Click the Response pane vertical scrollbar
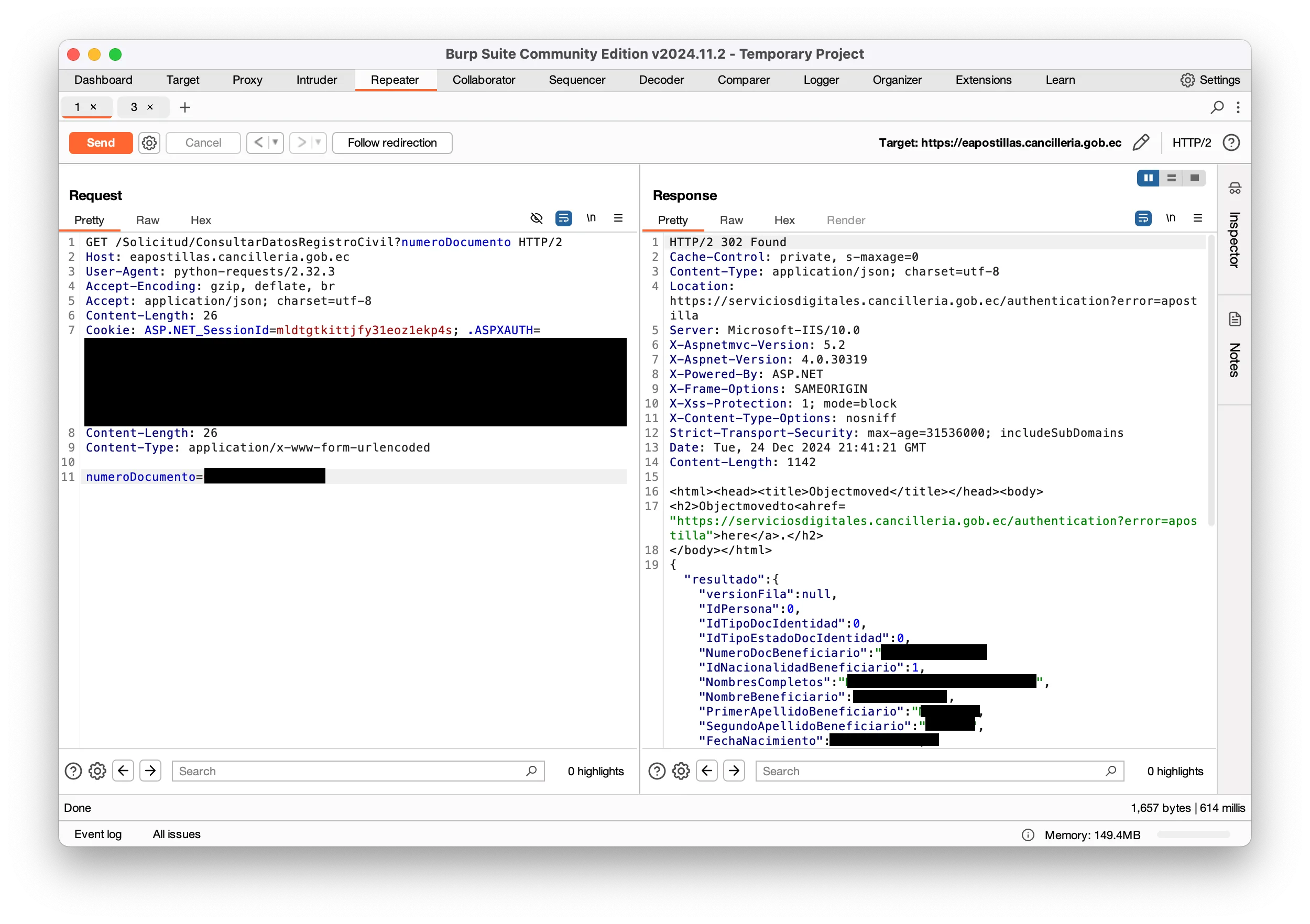The height and width of the screenshot is (924, 1310). tap(1211, 380)
